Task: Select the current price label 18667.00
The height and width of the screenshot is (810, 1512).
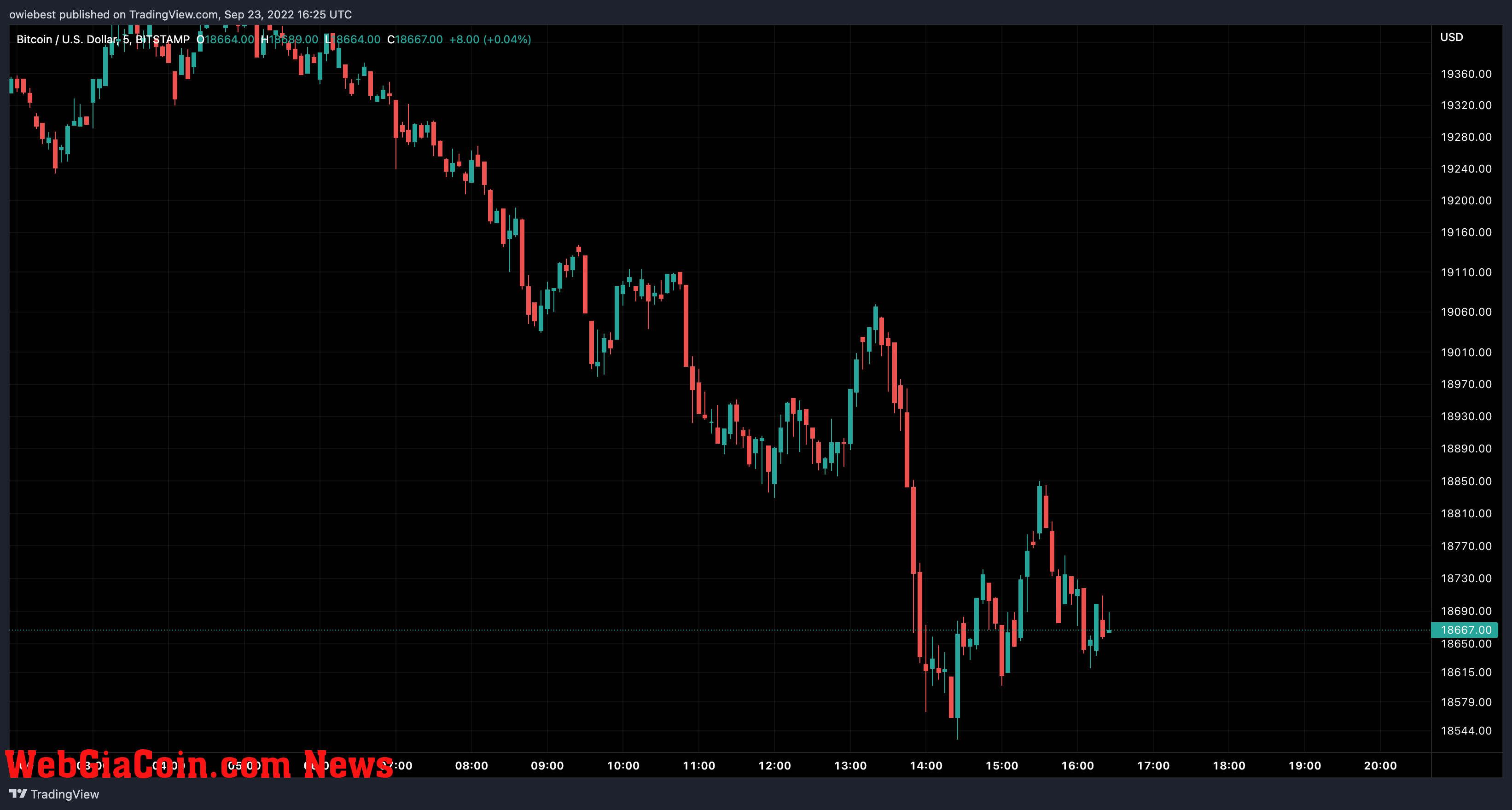Action: click(x=1465, y=630)
